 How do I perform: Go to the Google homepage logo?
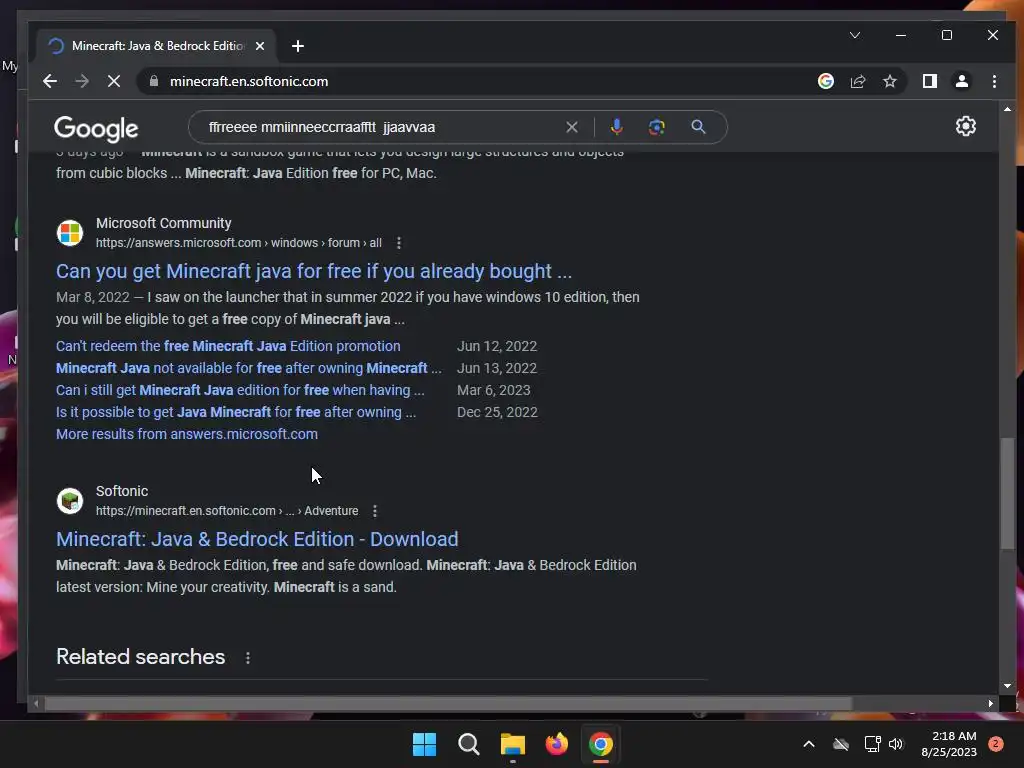(x=96, y=129)
